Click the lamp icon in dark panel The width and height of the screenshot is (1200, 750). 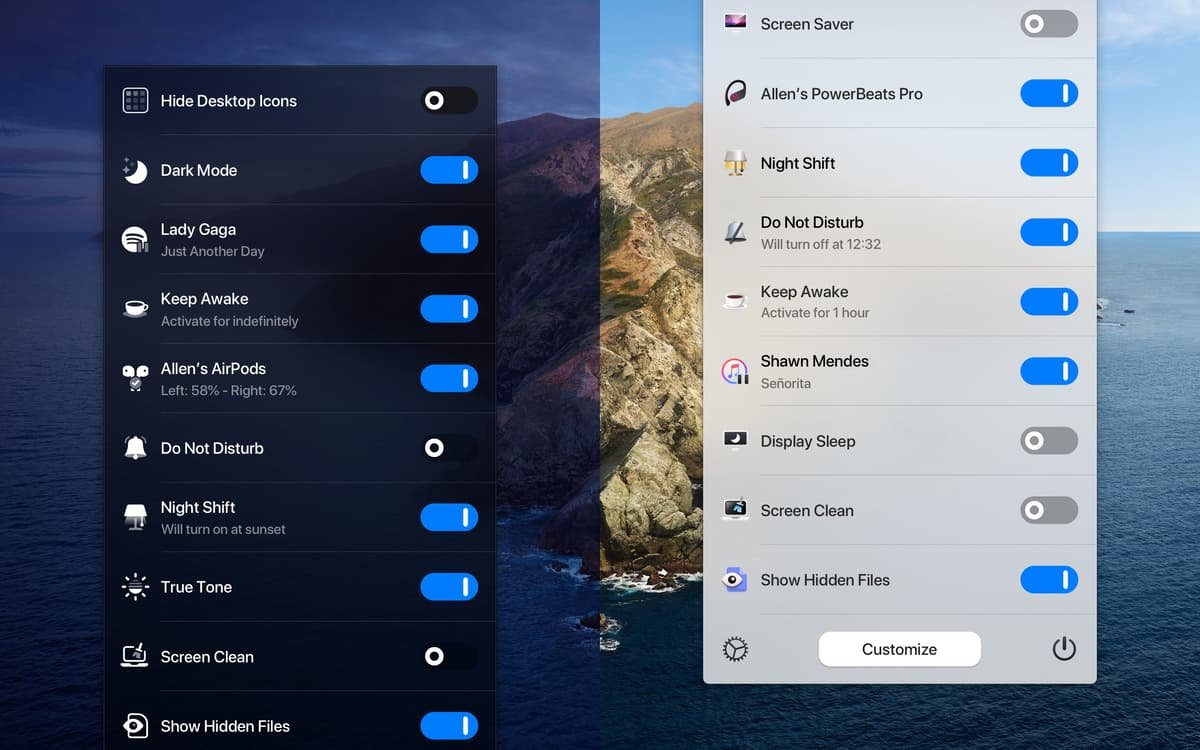click(135, 517)
